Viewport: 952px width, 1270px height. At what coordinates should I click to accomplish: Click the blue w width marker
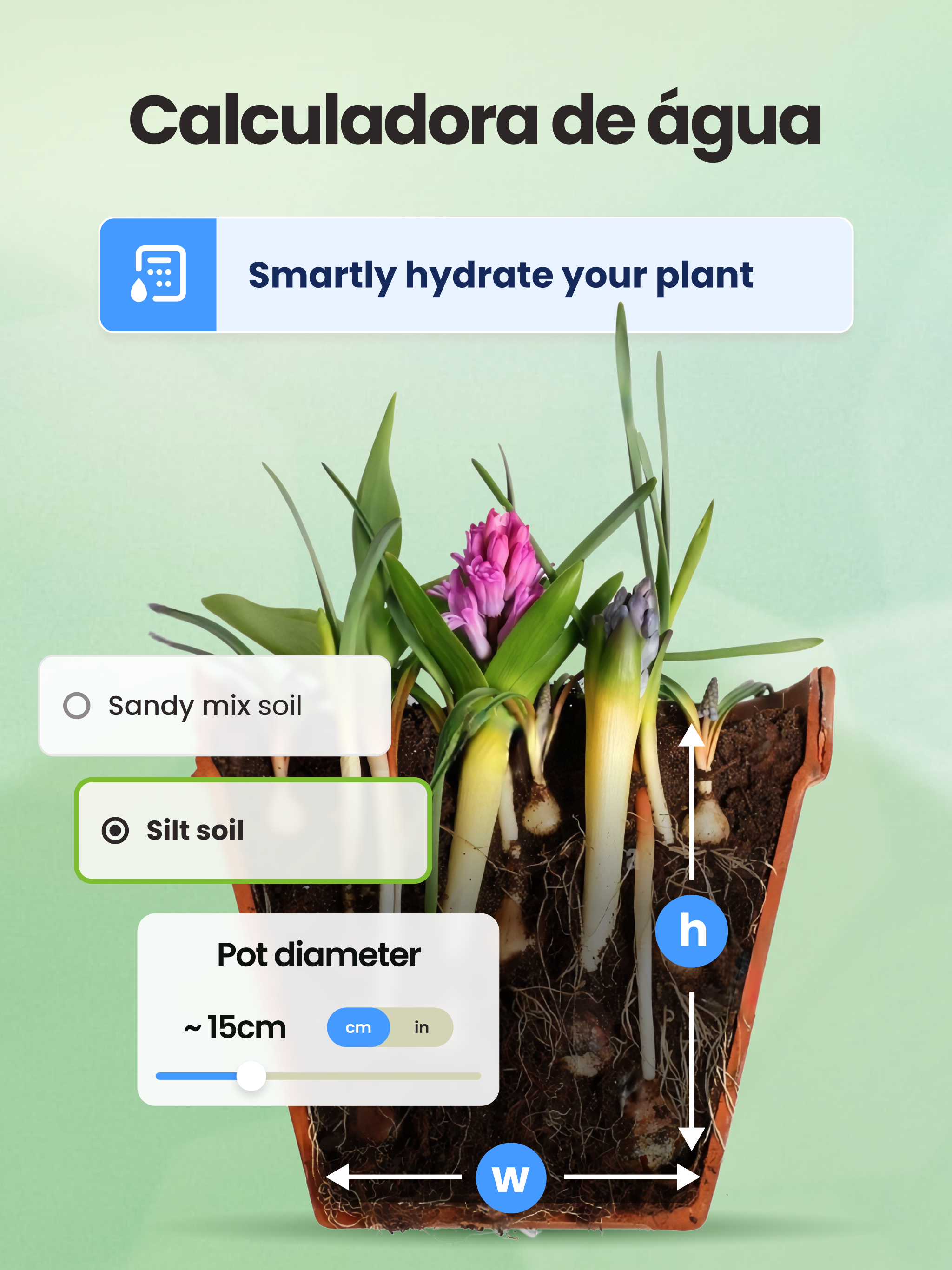click(x=510, y=1178)
